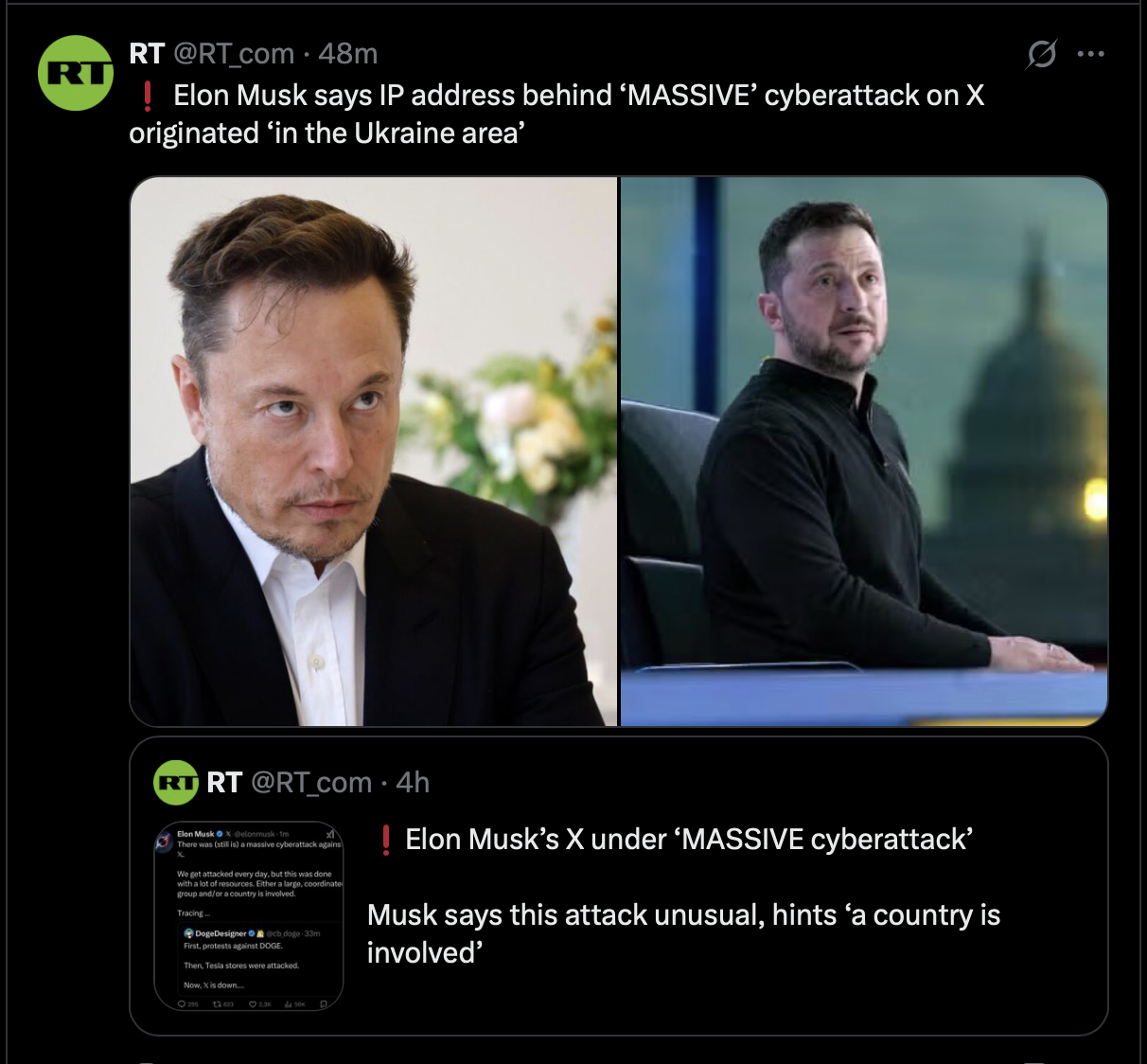The height and width of the screenshot is (1064, 1147).
Task: Open @RT_com handle in quoted post
Action: click(311, 783)
